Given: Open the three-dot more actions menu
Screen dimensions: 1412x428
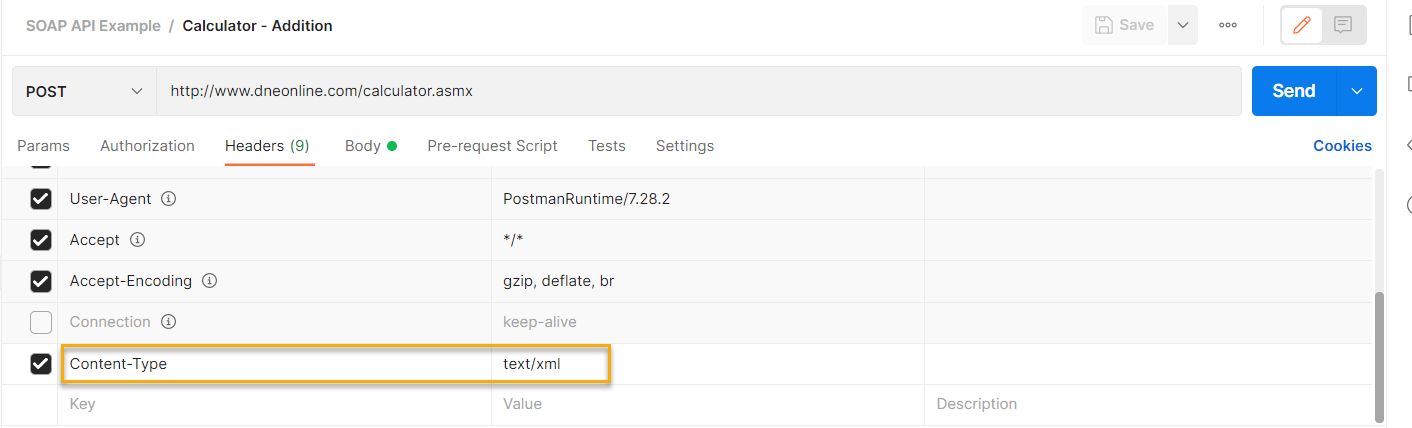Looking at the screenshot, I should tap(1228, 26).
